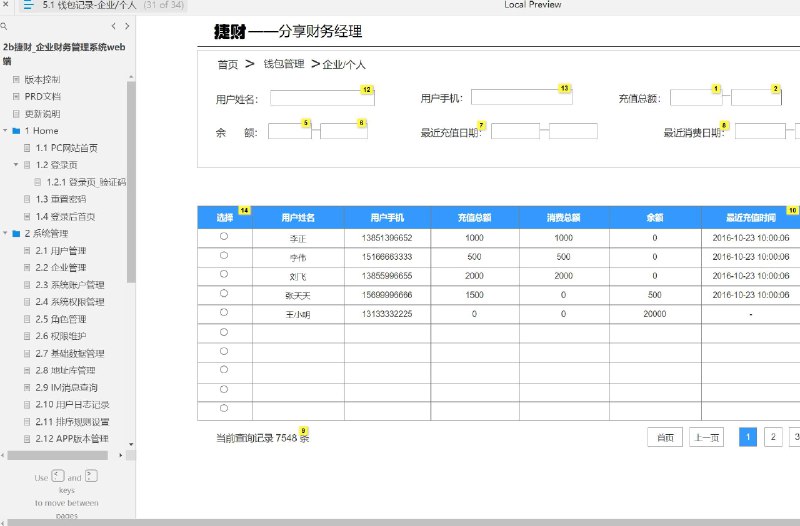
Task: Open the yellow note marker 12
Action: click(367, 90)
